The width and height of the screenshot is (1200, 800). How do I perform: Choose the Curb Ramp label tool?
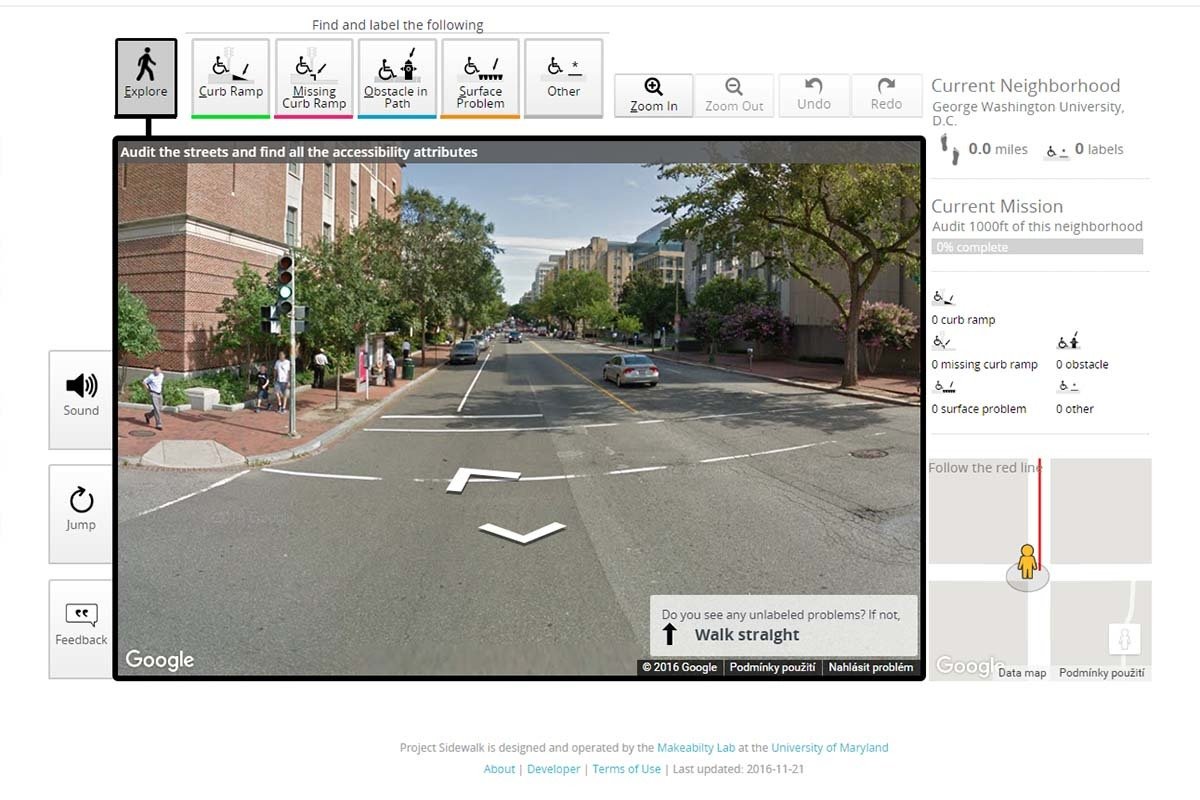[231, 78]
